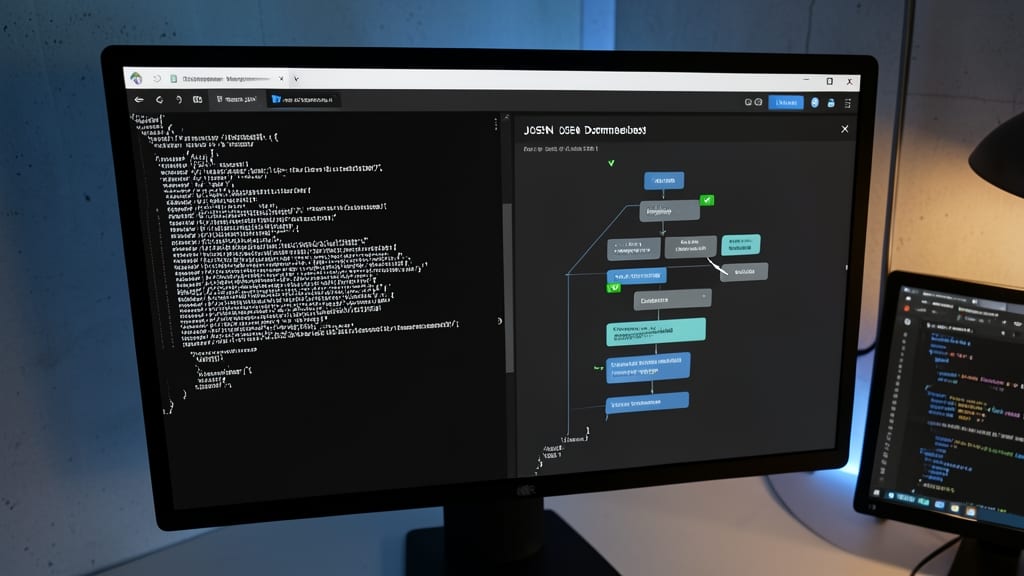Toggle the green checkmark badge beside the gray node
The image size is (1024, 576).
(x=707, y=200)
